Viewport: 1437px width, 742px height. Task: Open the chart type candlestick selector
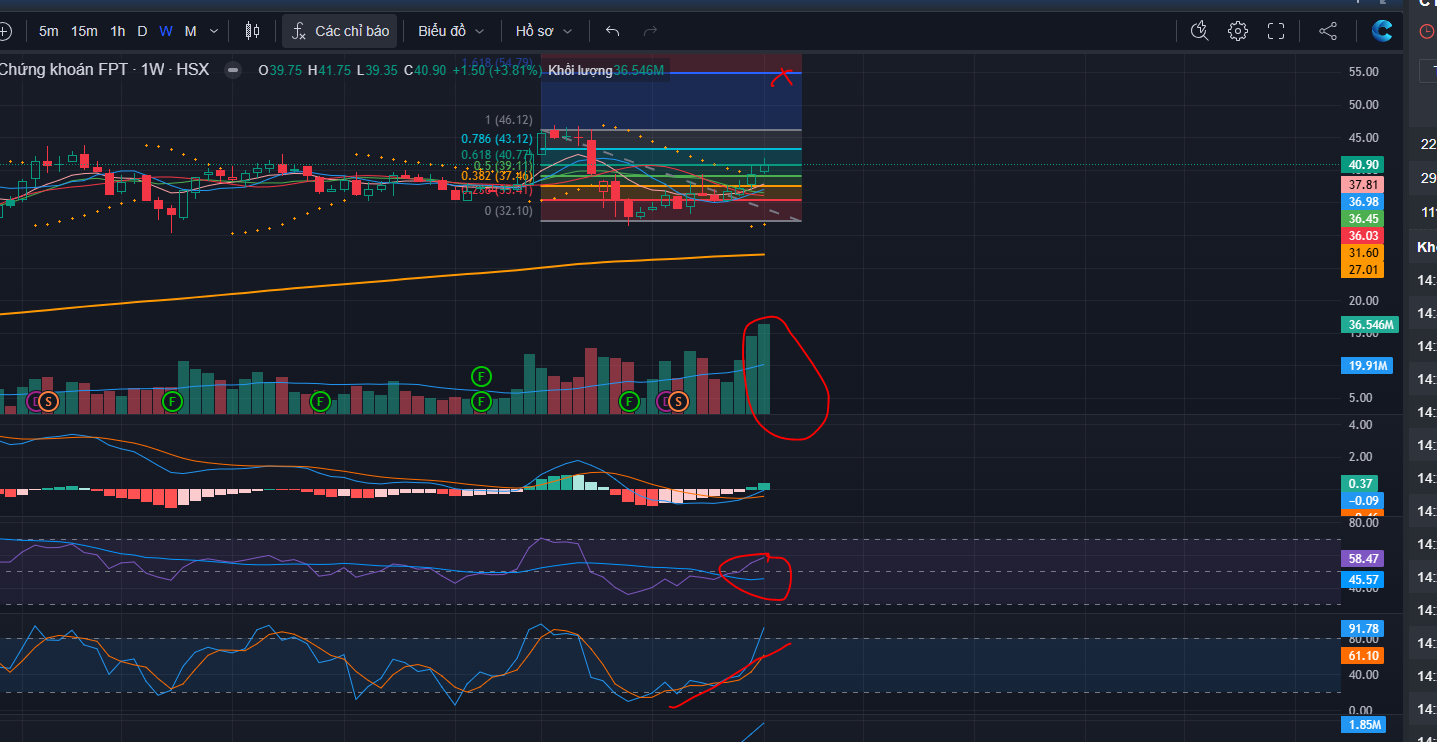click(x=252, y=31)
